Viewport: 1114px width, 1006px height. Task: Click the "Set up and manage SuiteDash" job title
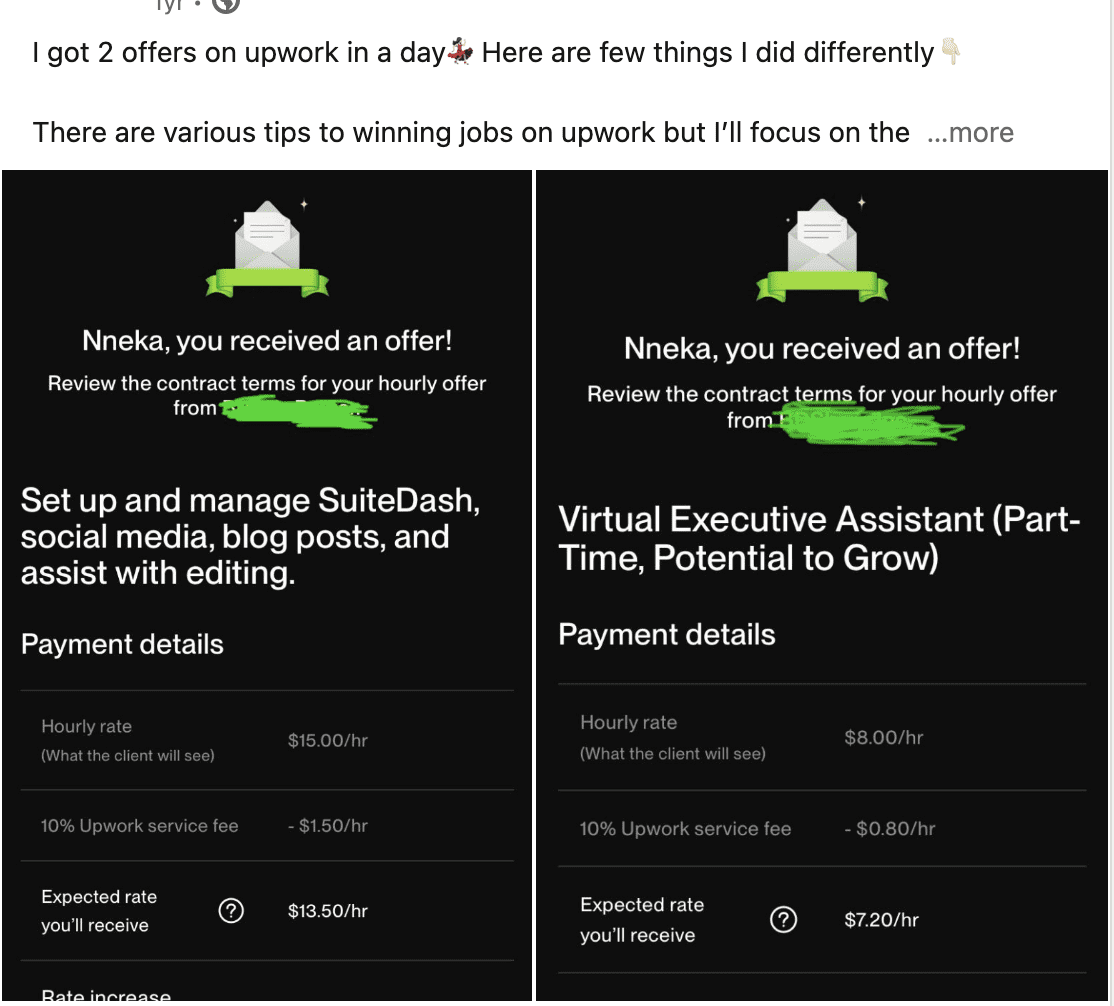pos(250,537)
